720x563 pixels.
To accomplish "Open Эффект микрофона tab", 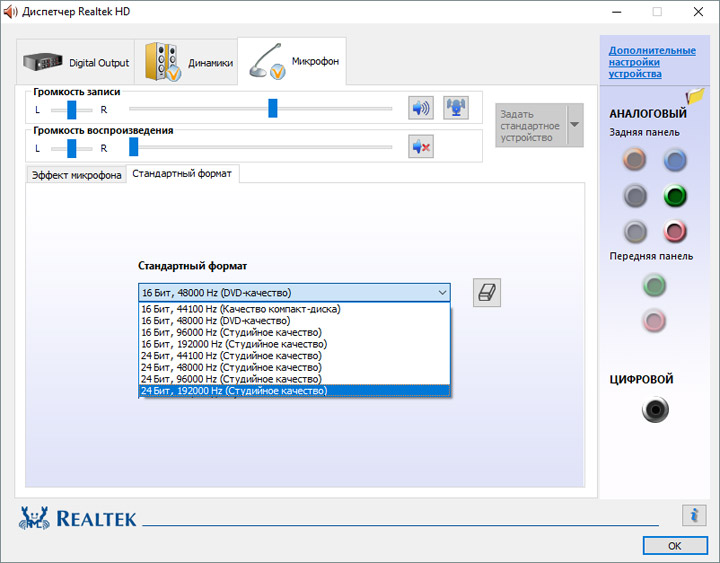I will [x=76, y=175].
